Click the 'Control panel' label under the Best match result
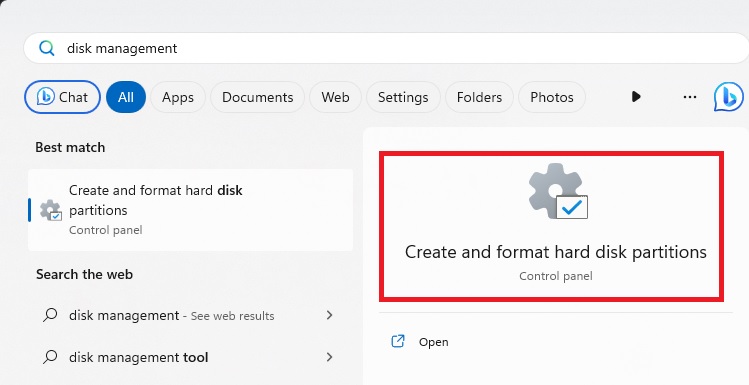749x385 pixels. pos(106,230)
